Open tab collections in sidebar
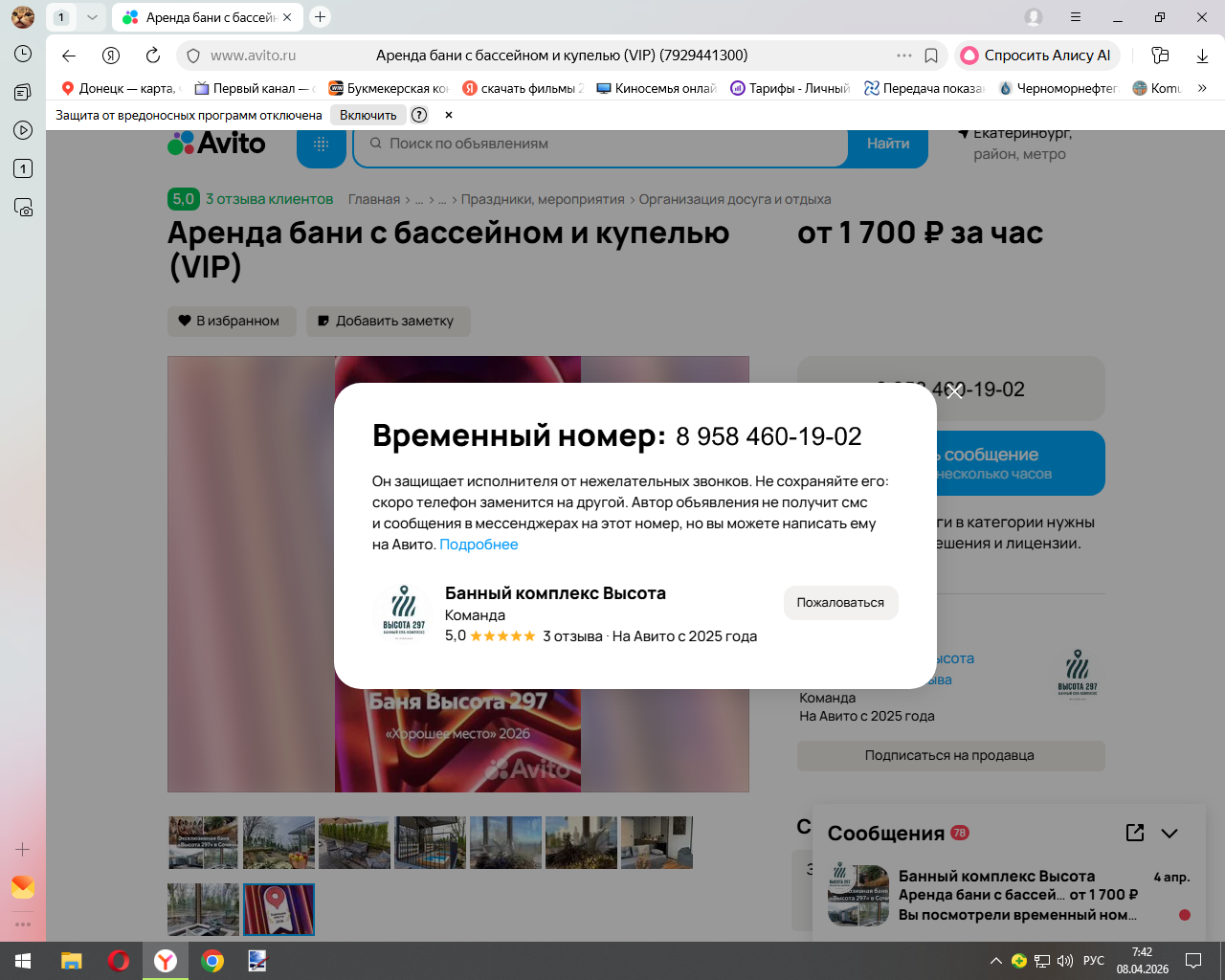Viewport: 1225px width, 980px height. [x=23, y=92]
